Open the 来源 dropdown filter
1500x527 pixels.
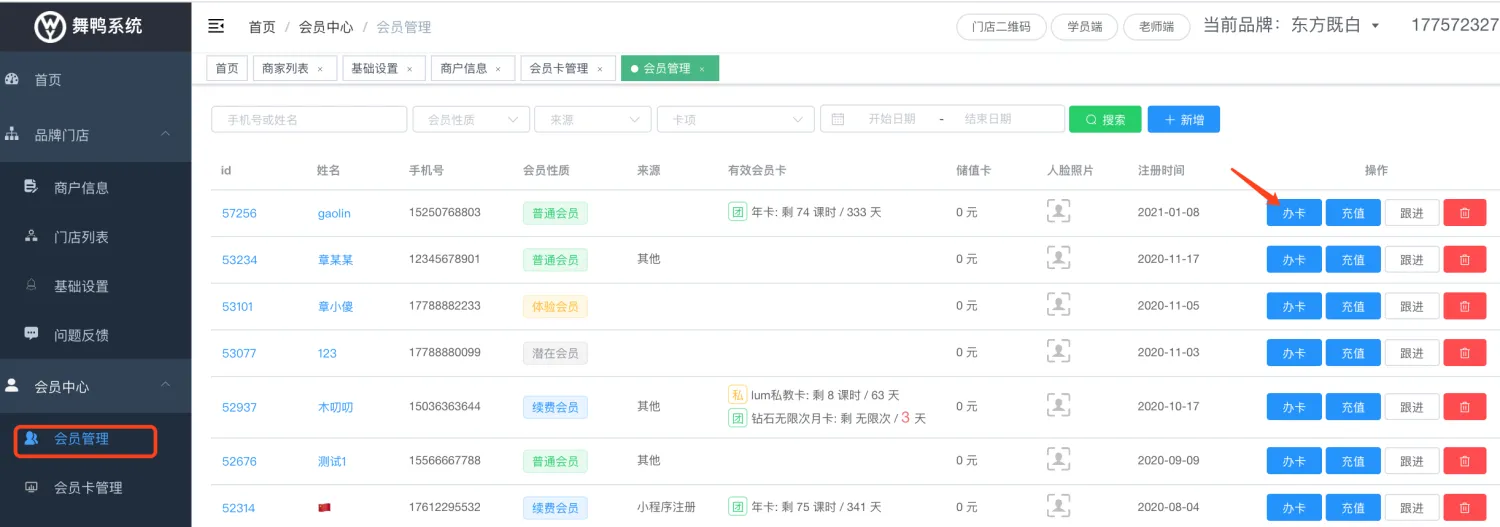tap(593, 119)
